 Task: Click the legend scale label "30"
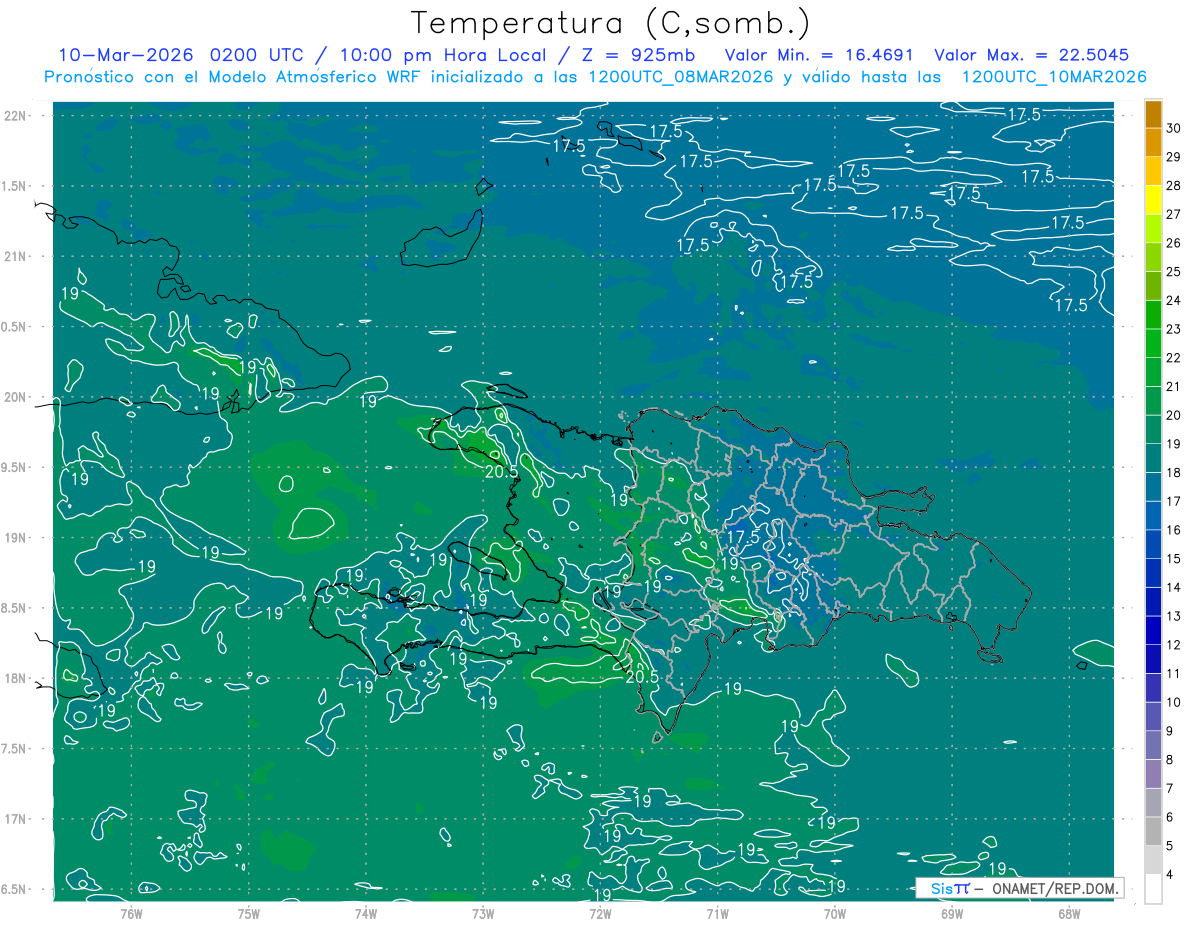click(x=1174, y=127)
